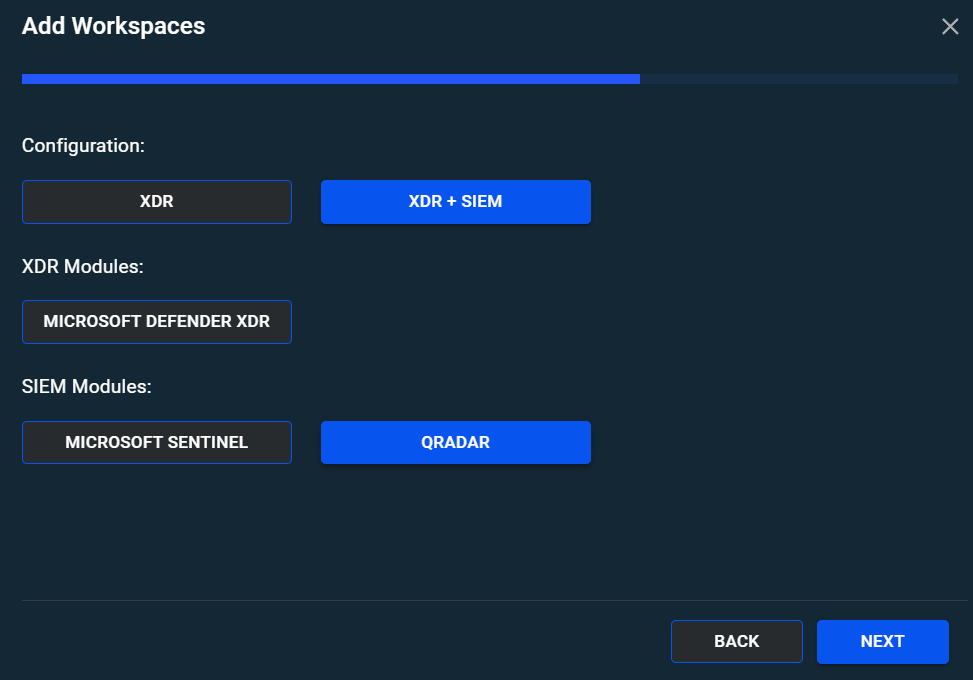Deselect the QRadar SIEM module
Viewport: 973px width, 680px height.
(x=455, y=442)
